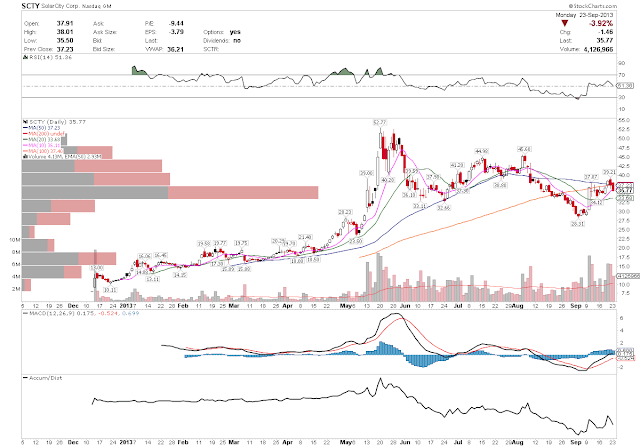The height and width of the screenshot is (447, 640).
Task: Click the Low value 35.50
Action: 65,40
